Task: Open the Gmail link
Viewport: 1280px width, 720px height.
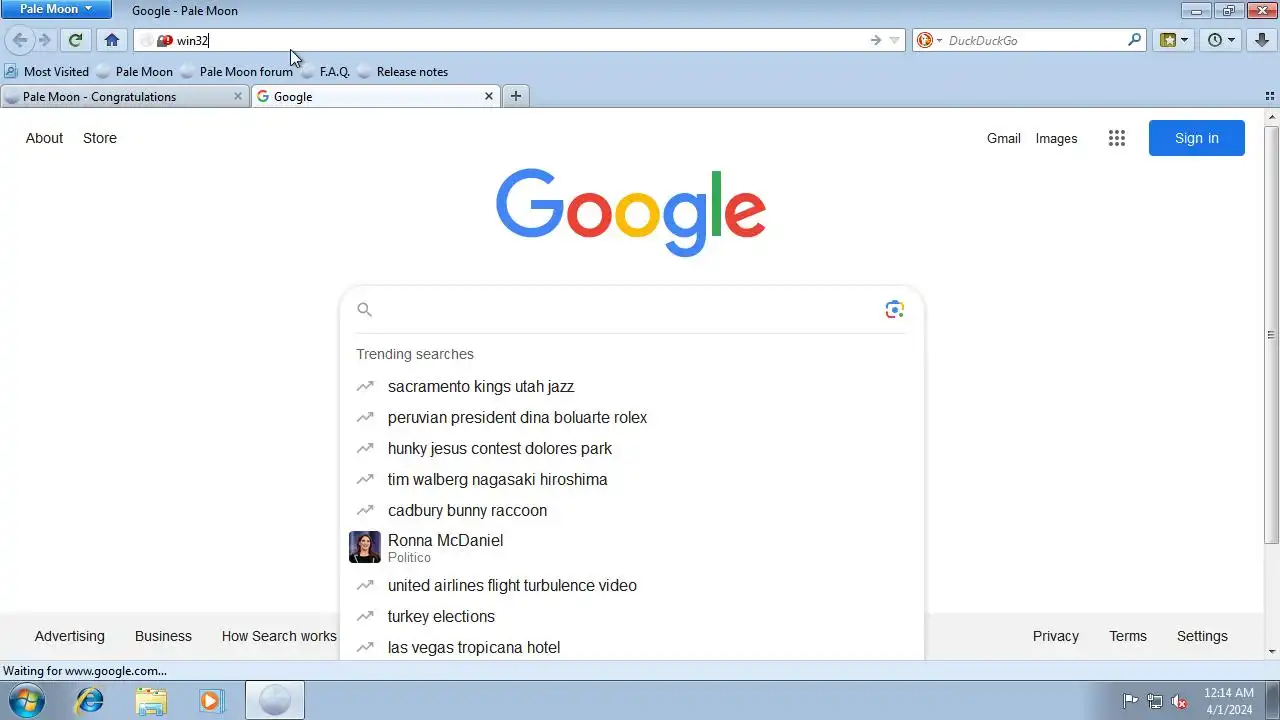Action: (1004, 139)
